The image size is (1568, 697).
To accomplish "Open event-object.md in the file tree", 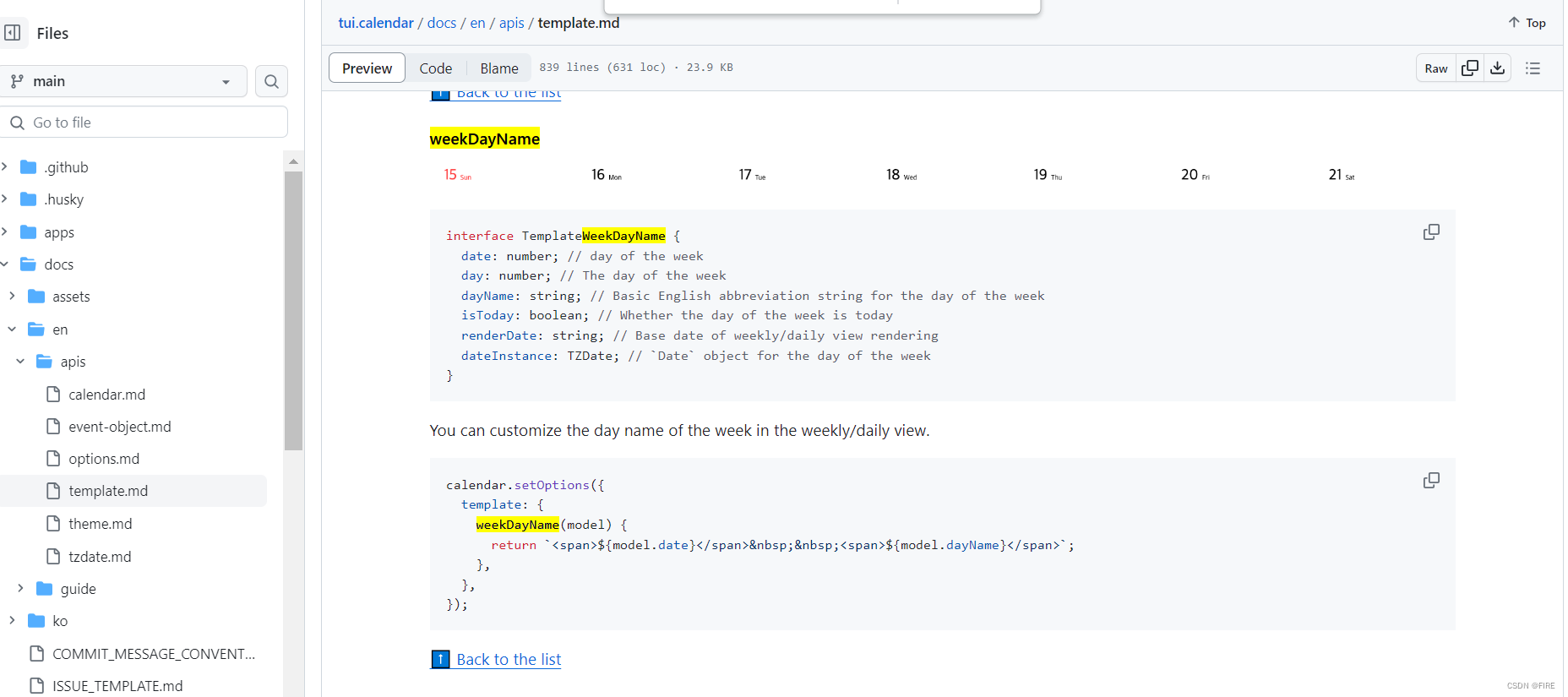I will 119,427.
